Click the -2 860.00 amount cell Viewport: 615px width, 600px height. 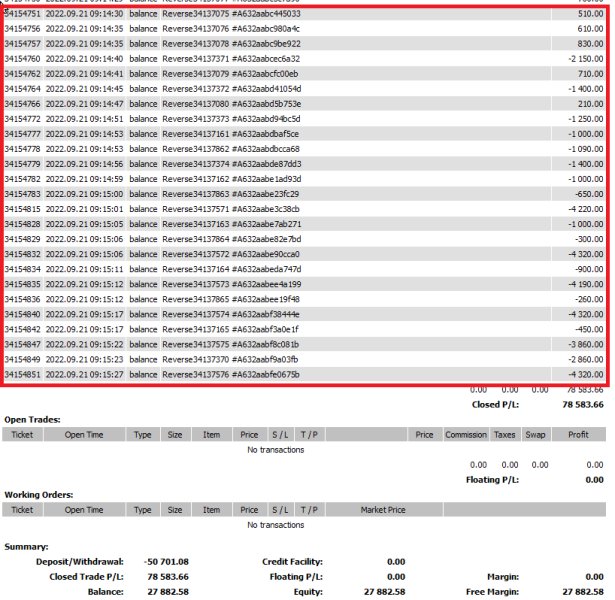[x=586, y=359]
